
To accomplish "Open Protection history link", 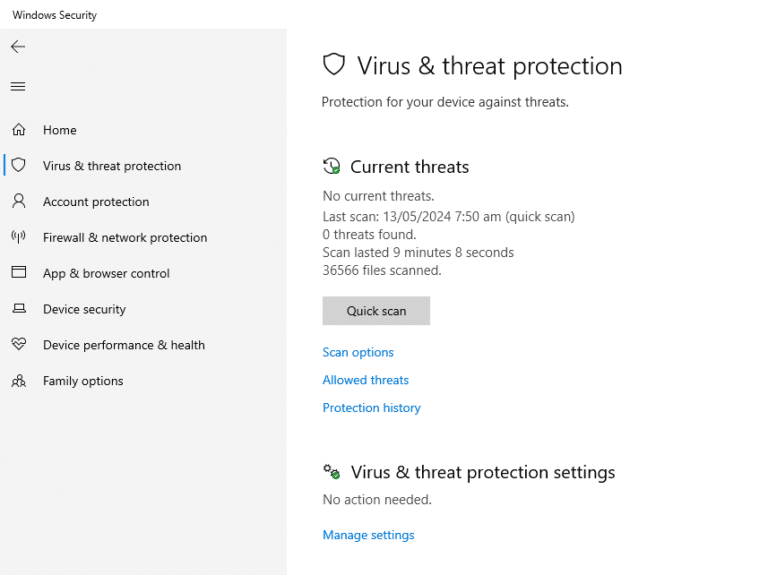I will (371, 408).
